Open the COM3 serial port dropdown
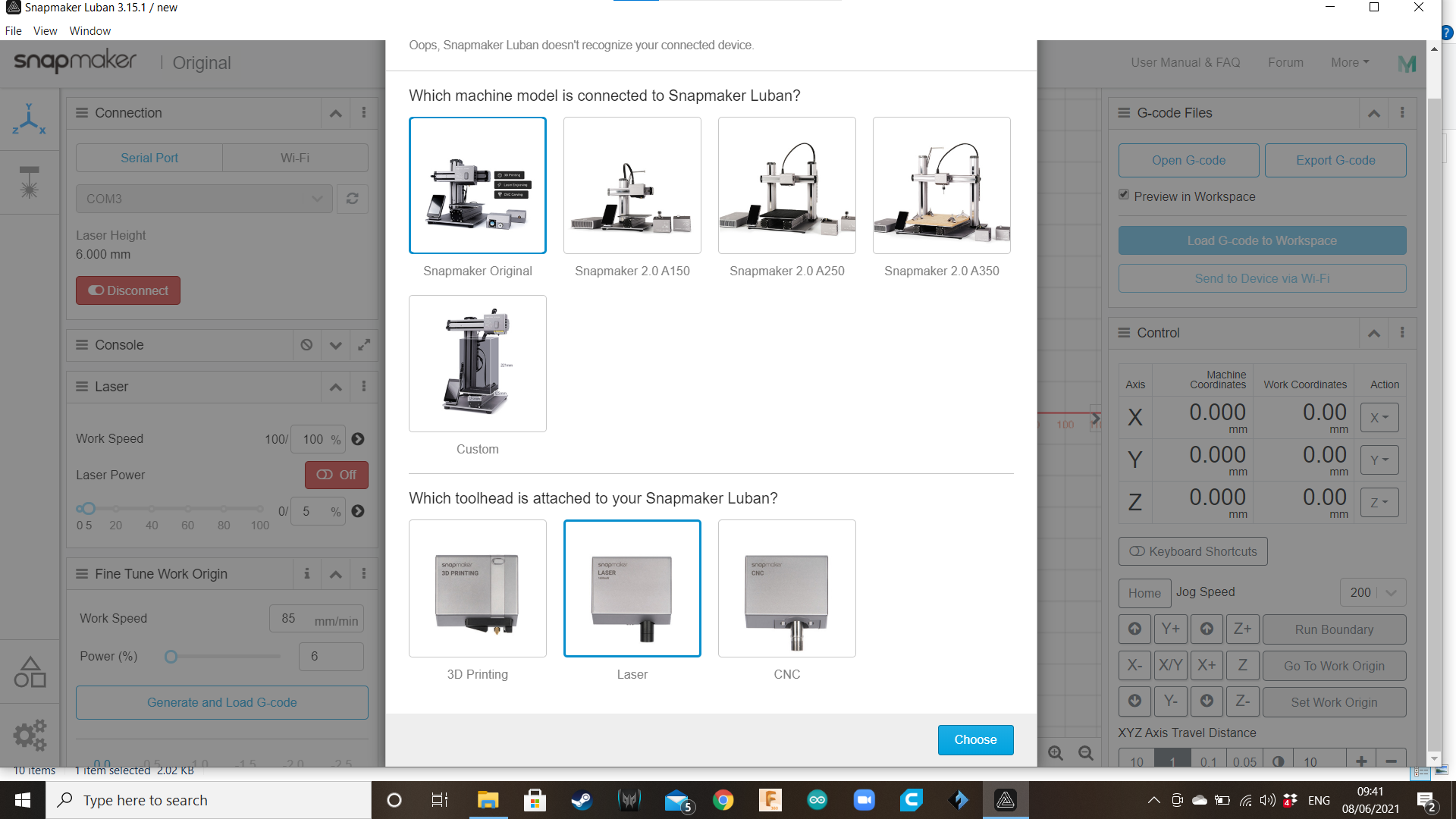 (203, 199)
